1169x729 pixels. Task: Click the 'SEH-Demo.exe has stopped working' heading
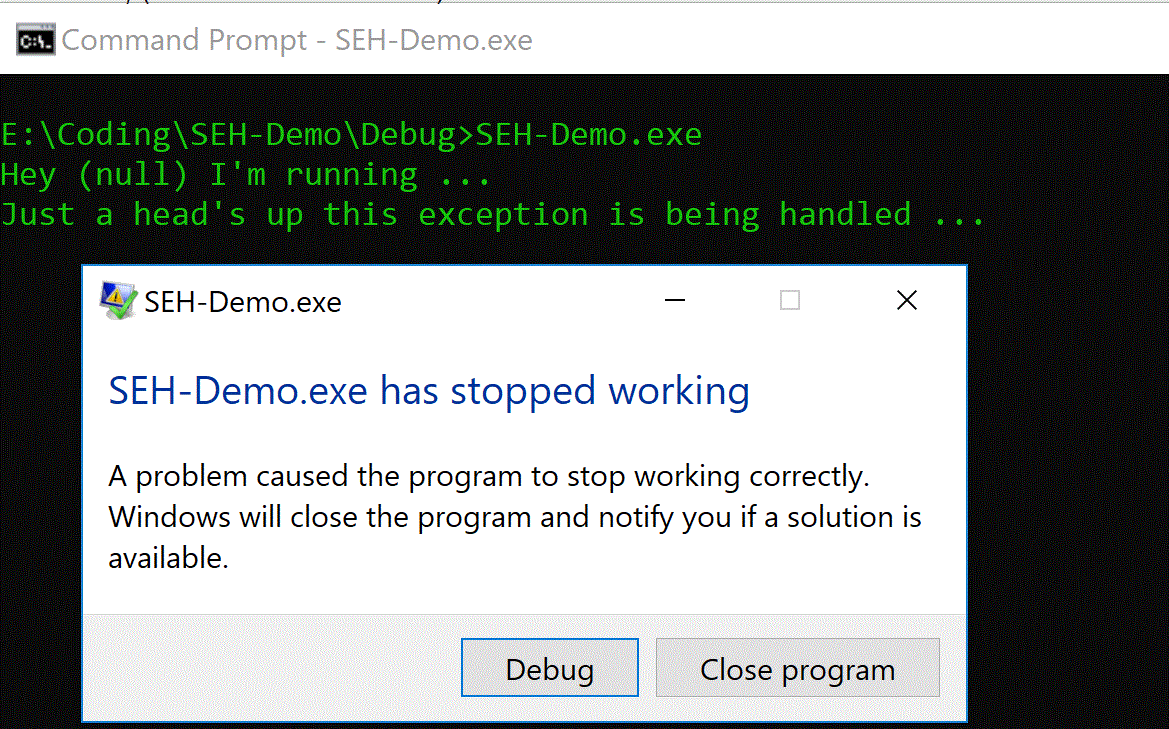point(428,391)
